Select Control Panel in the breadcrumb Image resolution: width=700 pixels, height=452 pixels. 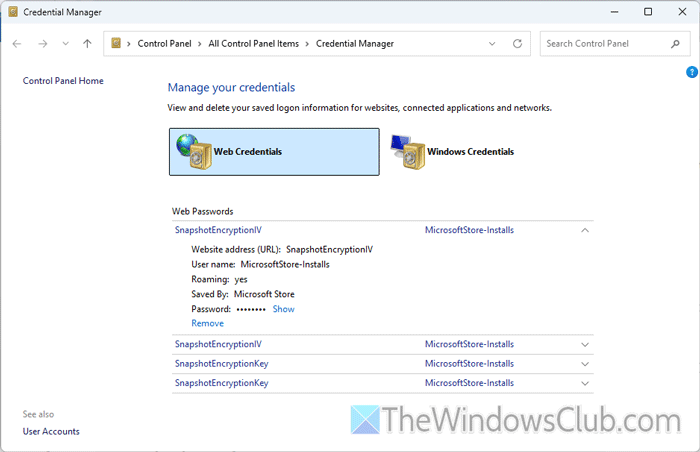click(x=164, y=44)
